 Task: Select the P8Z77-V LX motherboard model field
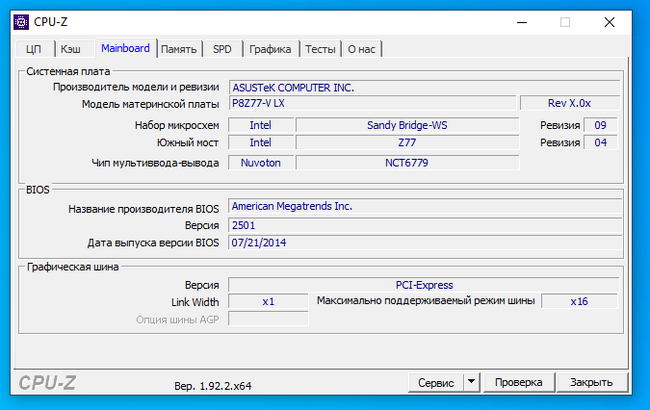click(372, 103)
